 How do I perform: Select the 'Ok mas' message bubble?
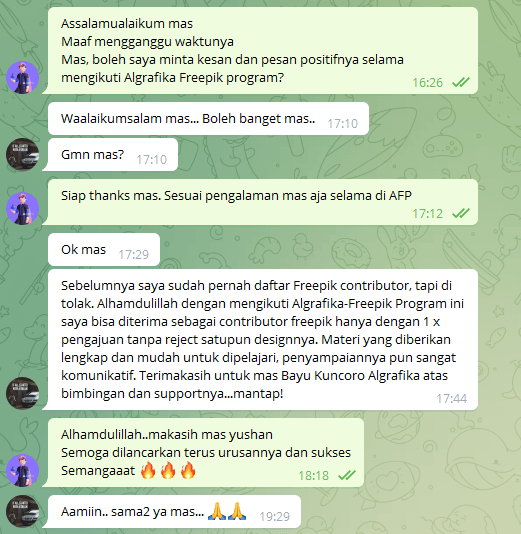click(x=104, y=250)
